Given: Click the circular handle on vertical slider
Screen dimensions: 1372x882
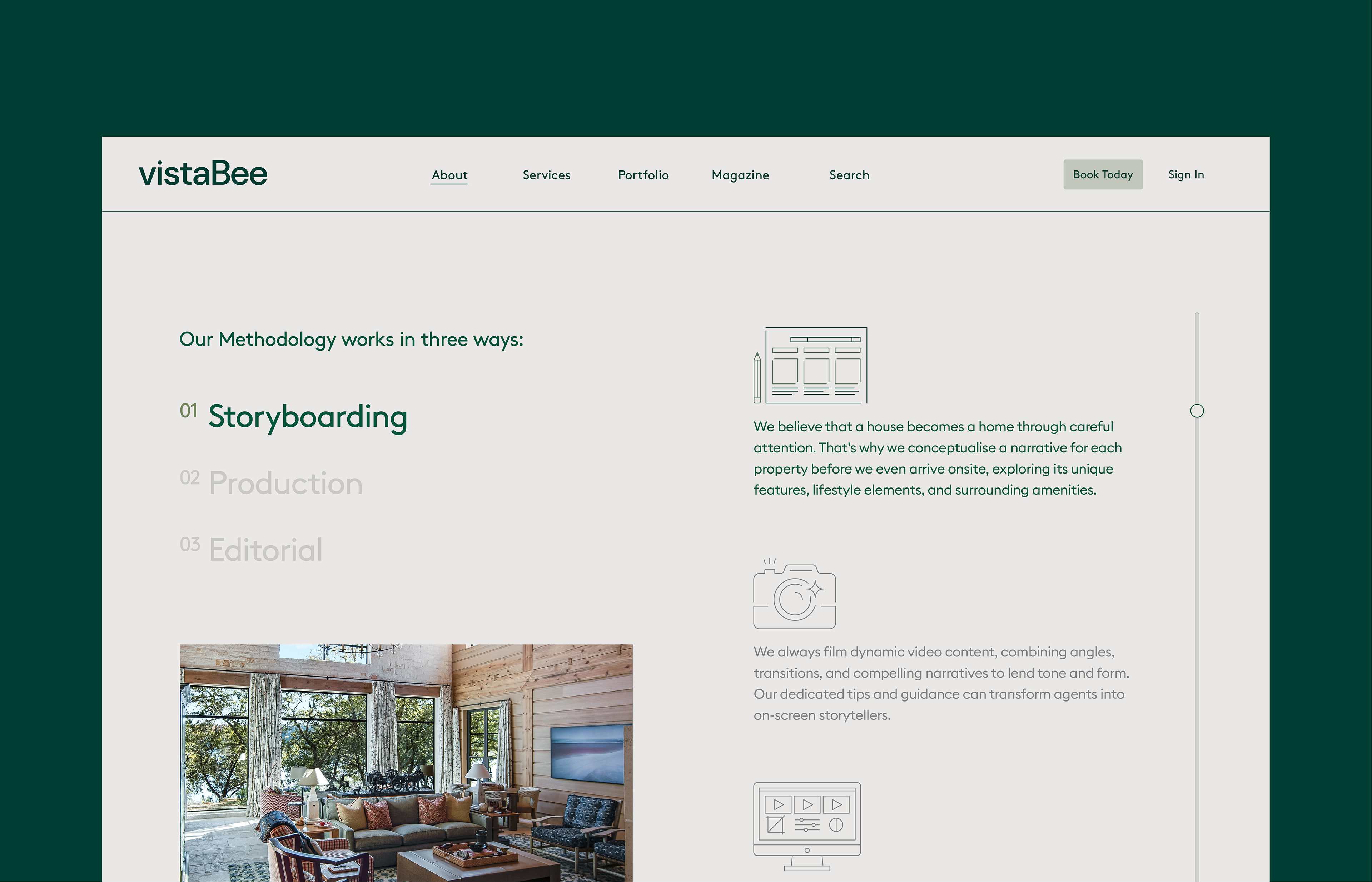Looking at the screenshot, I should coord(1197,411).
